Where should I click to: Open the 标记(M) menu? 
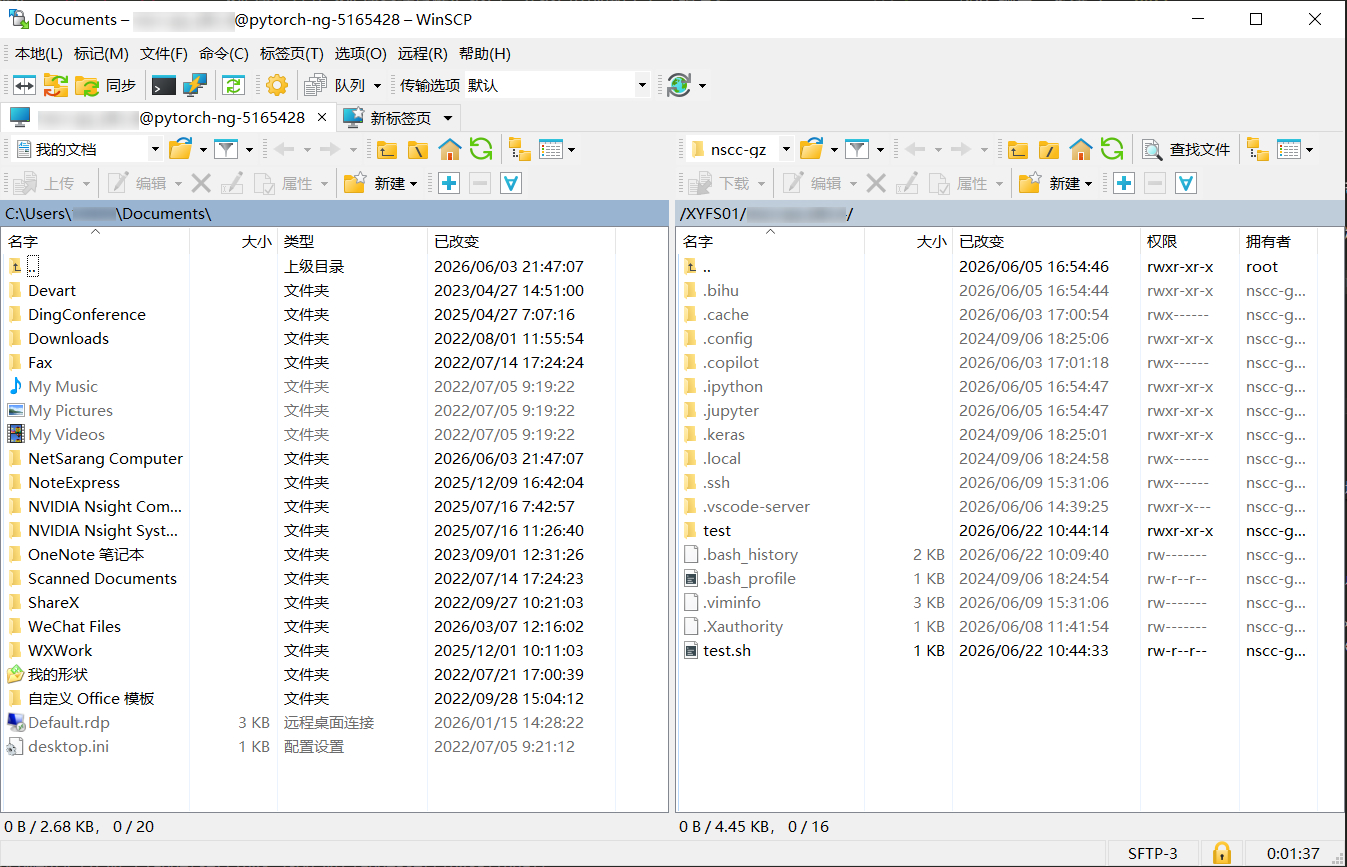[101, 54]
